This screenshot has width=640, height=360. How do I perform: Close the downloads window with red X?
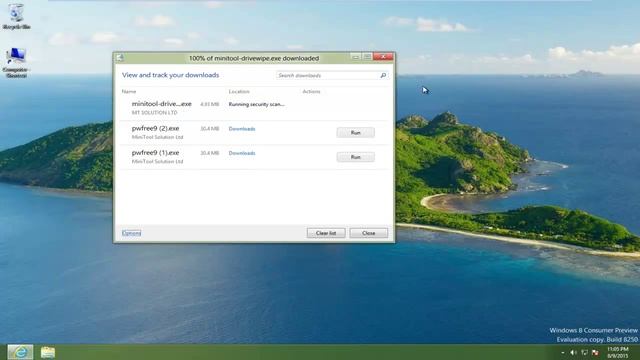[x=383, y=56]
